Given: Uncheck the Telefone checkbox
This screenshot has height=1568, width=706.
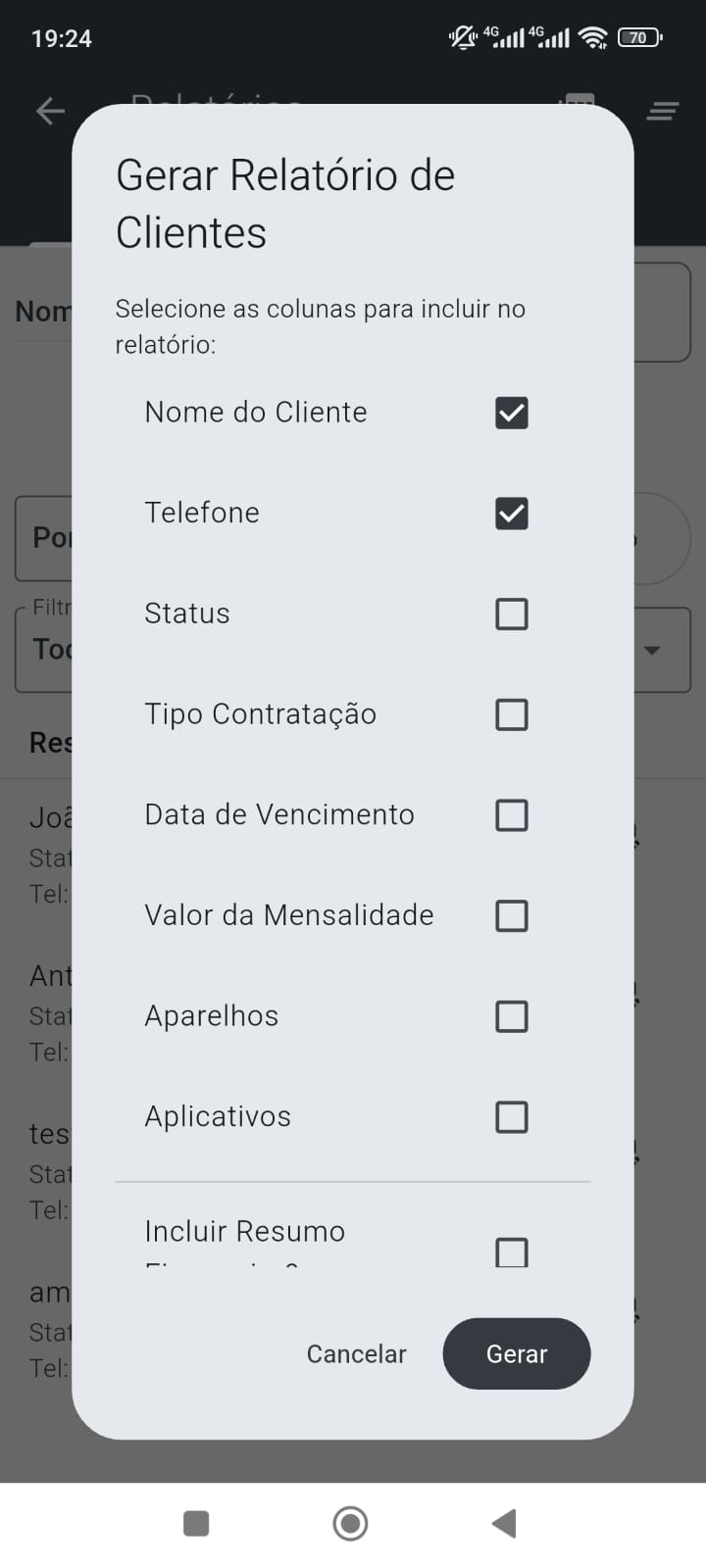Looking at the screenshot, I should [x=512, y=514].
